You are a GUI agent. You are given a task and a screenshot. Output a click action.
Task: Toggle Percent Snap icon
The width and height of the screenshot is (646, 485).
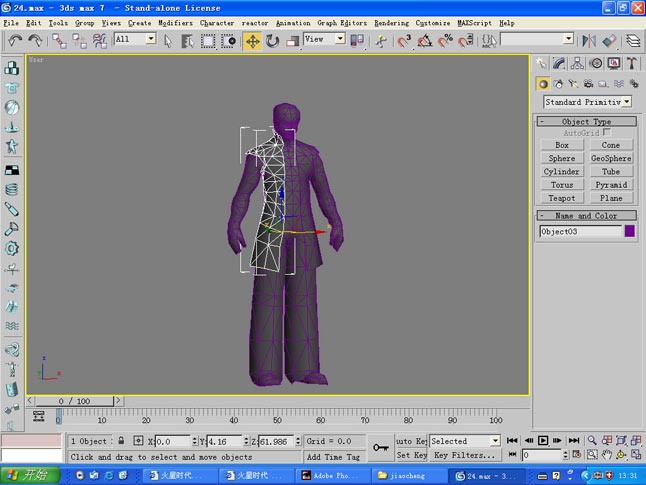445,41
